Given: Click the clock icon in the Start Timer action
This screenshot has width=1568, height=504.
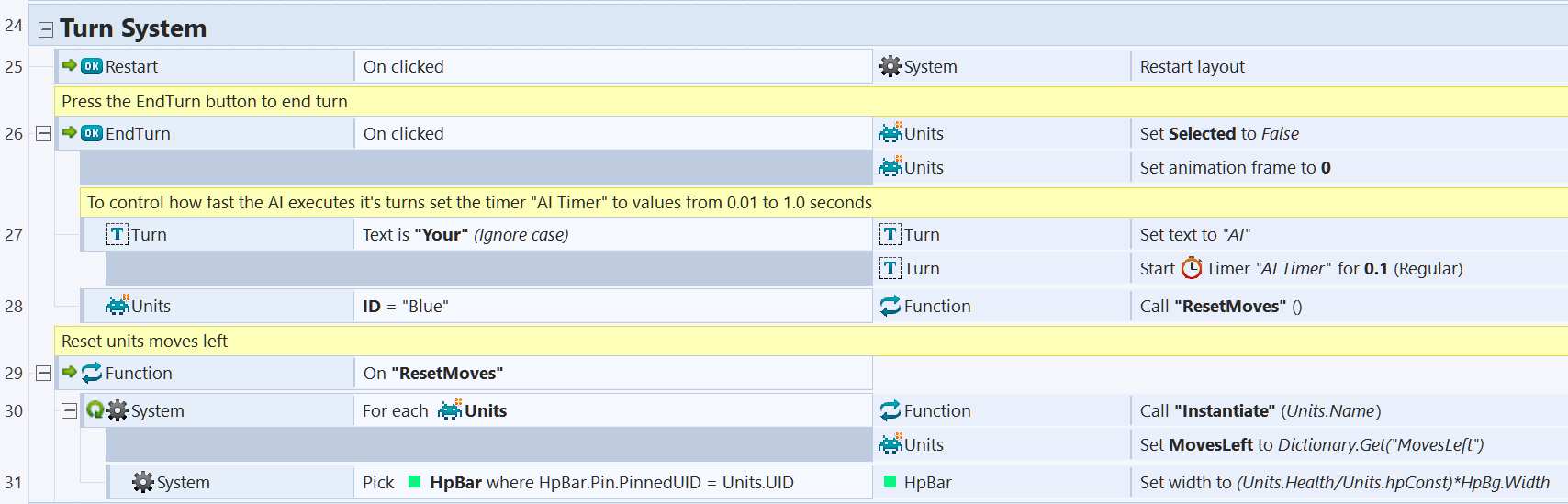Looking at the screenshot, I should (x=1191, y=268).
